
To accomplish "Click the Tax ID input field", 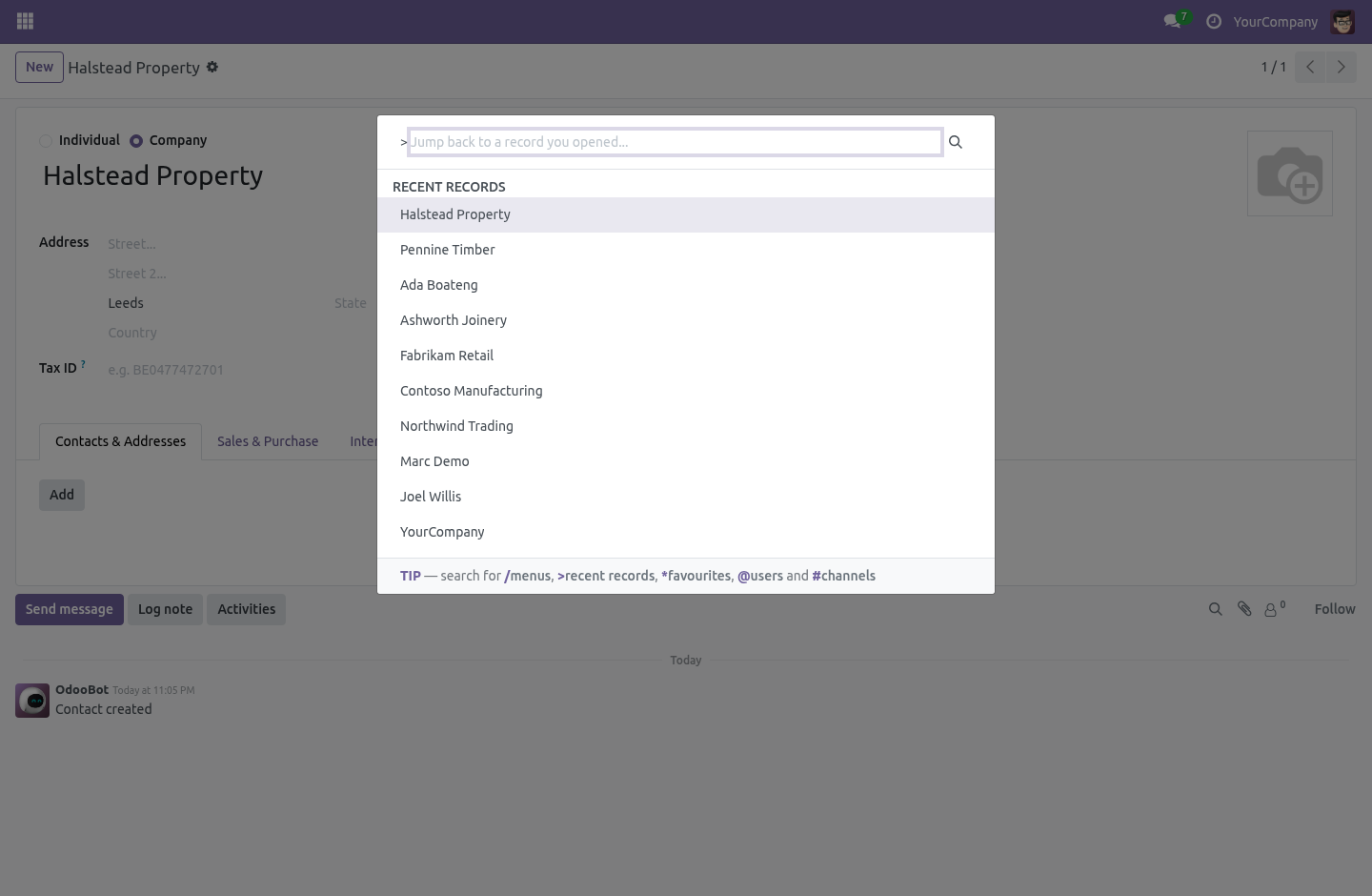I will 241,370.
